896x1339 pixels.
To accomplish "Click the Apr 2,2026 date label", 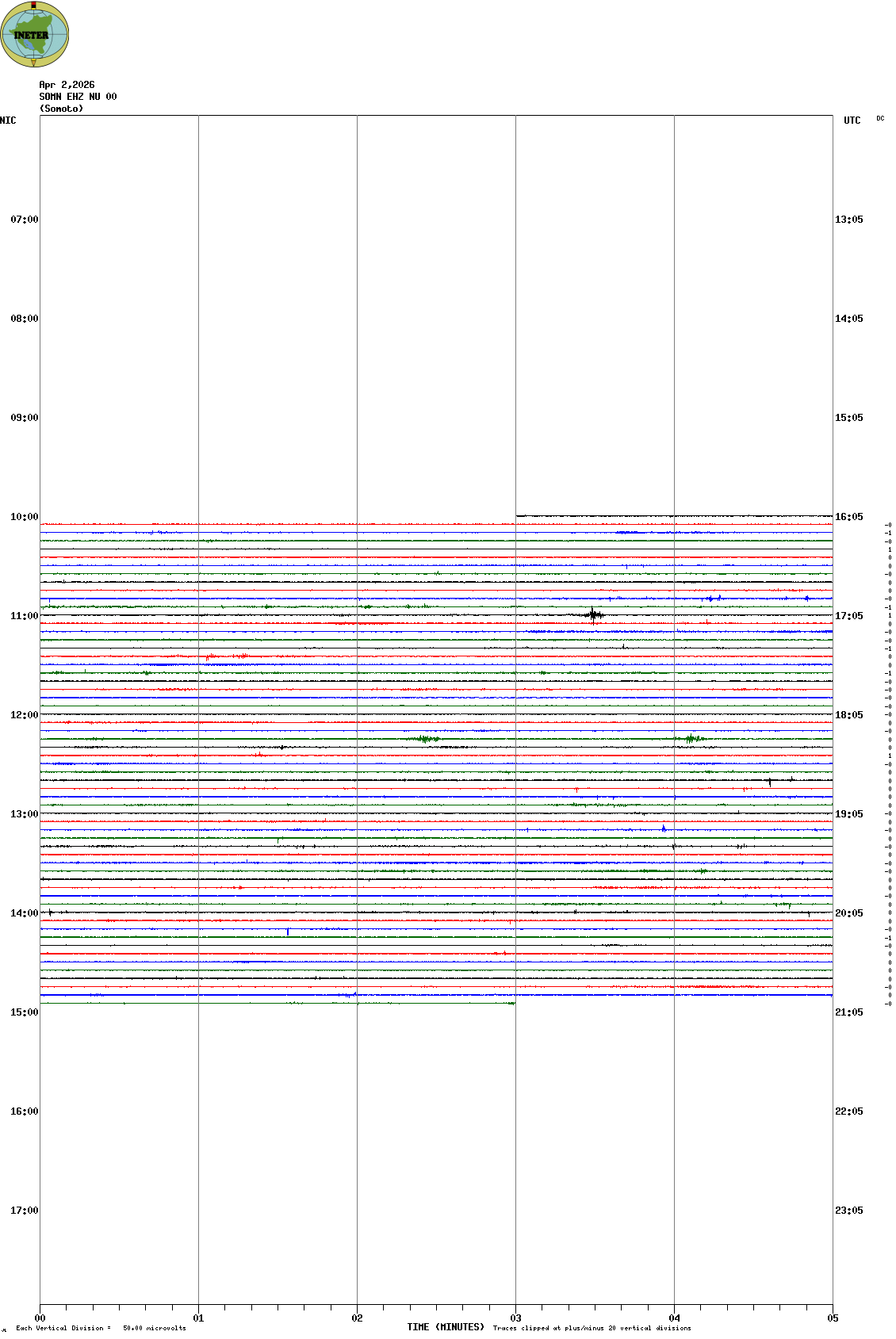I will (x=67, y=85).
